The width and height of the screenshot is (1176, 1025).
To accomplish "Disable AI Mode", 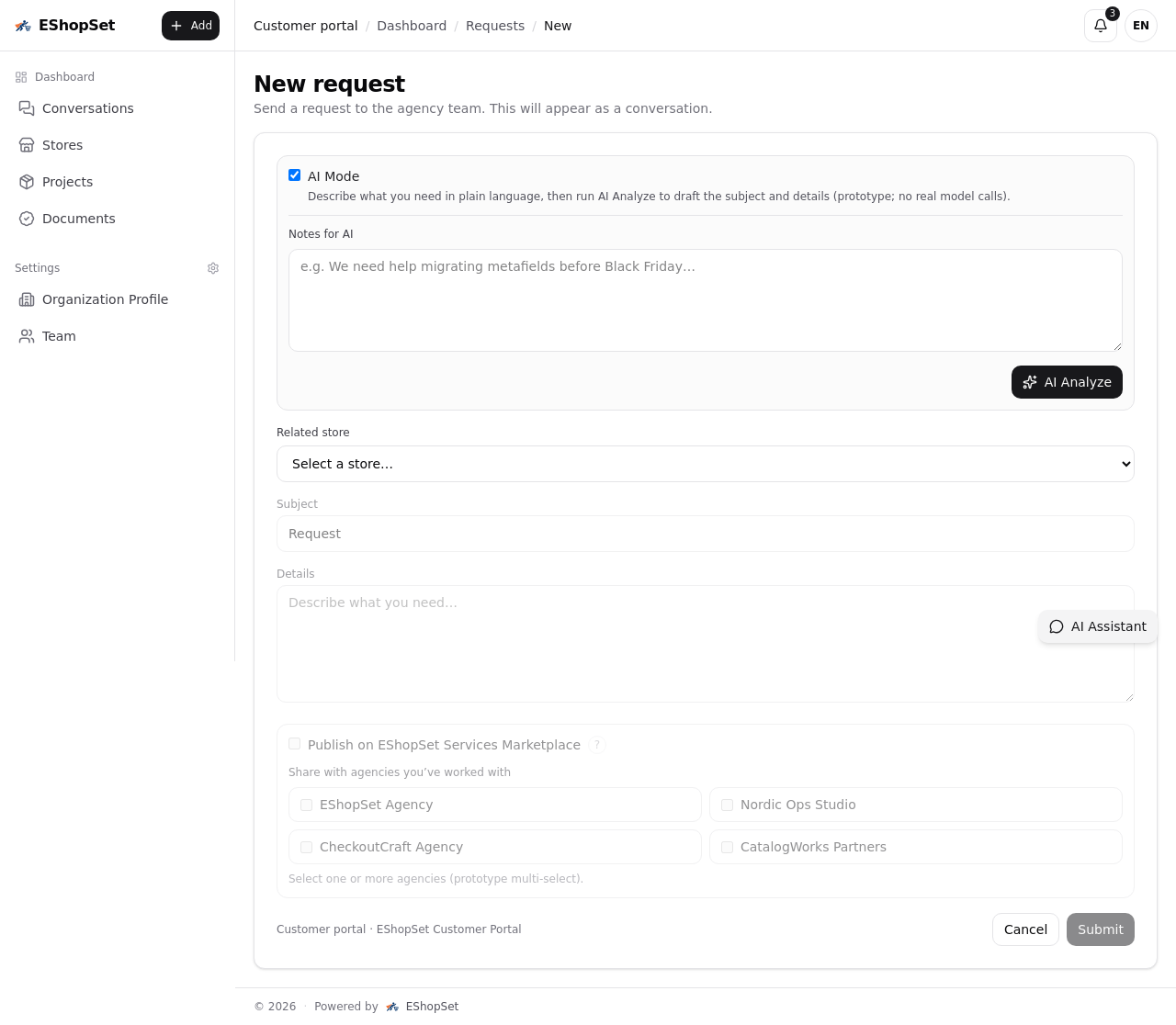I will point(294,175).
